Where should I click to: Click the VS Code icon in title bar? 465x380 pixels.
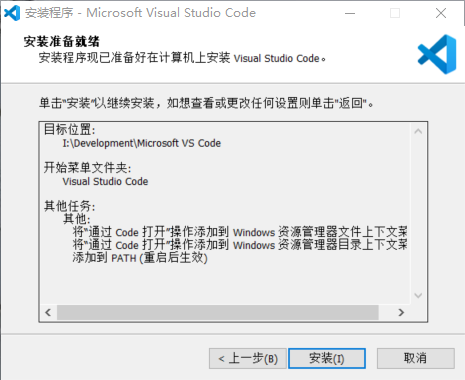12,13
